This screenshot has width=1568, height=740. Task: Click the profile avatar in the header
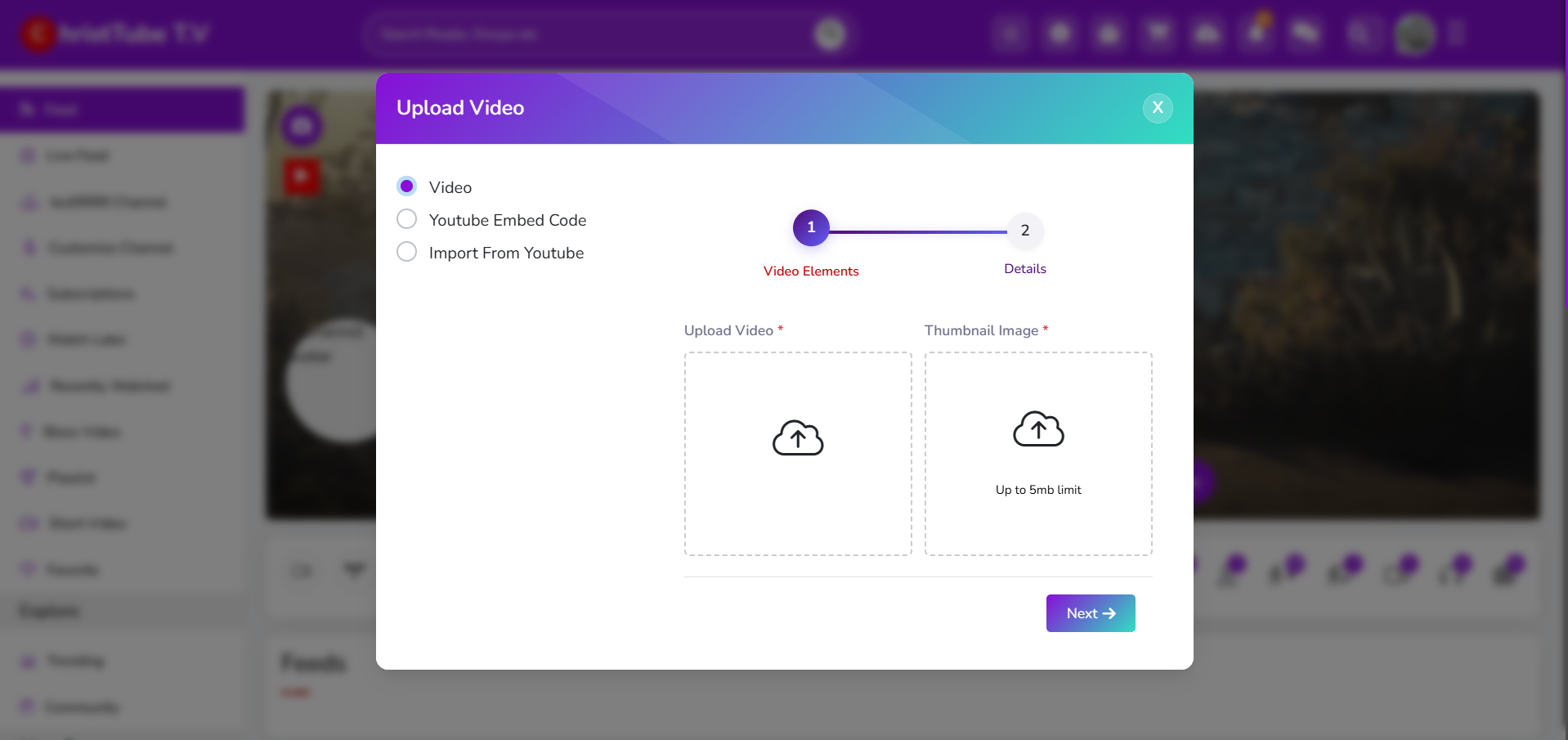pos(1414,34)
